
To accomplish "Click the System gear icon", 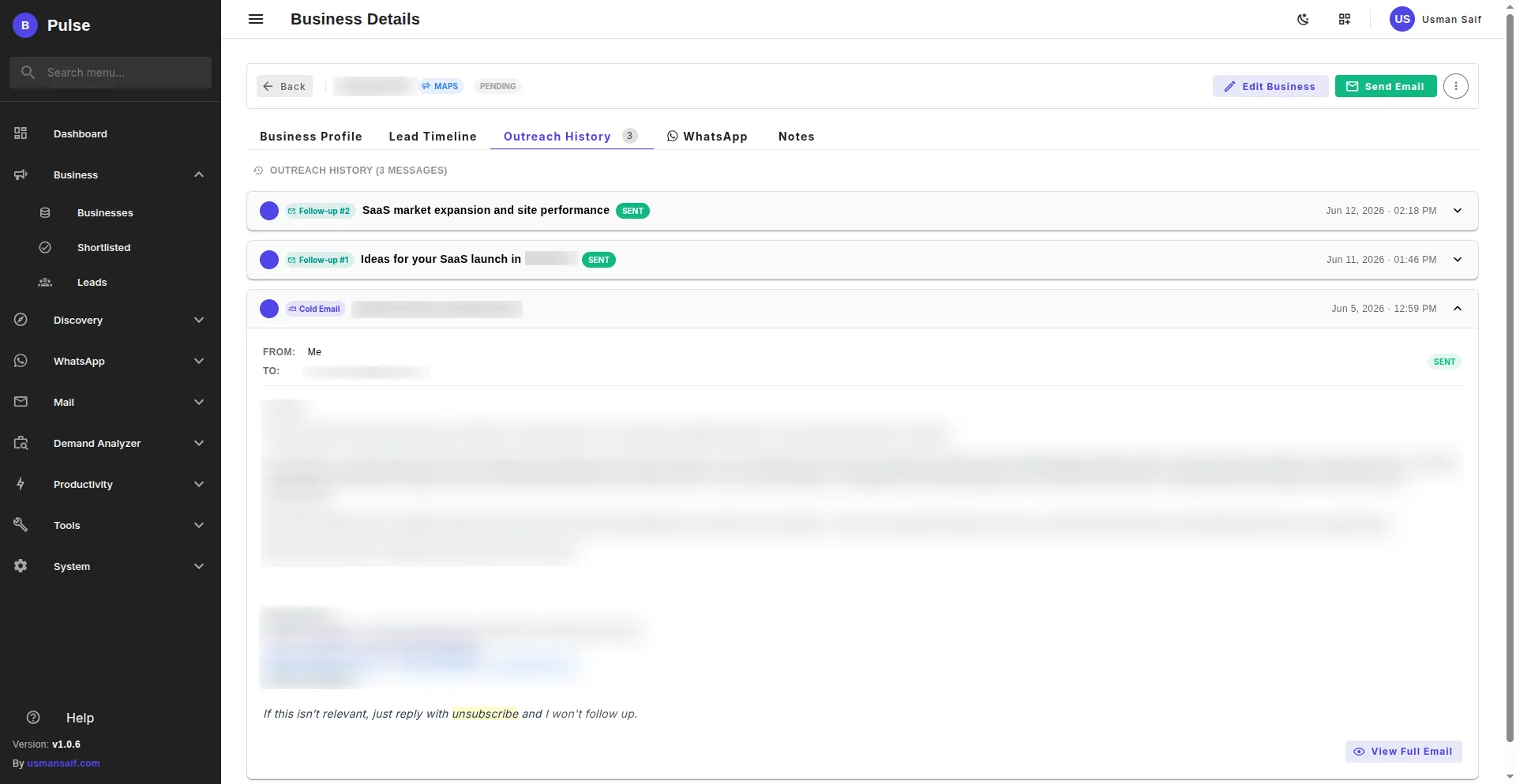I will coord(21,566).
